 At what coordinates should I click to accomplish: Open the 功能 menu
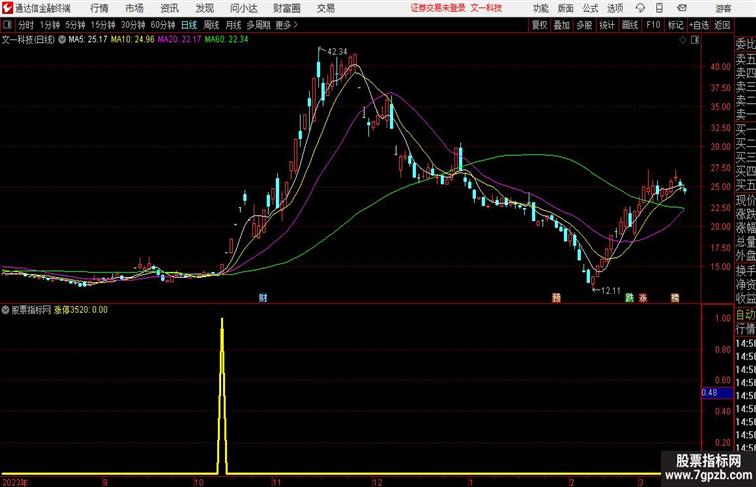[x=540, y=8]
